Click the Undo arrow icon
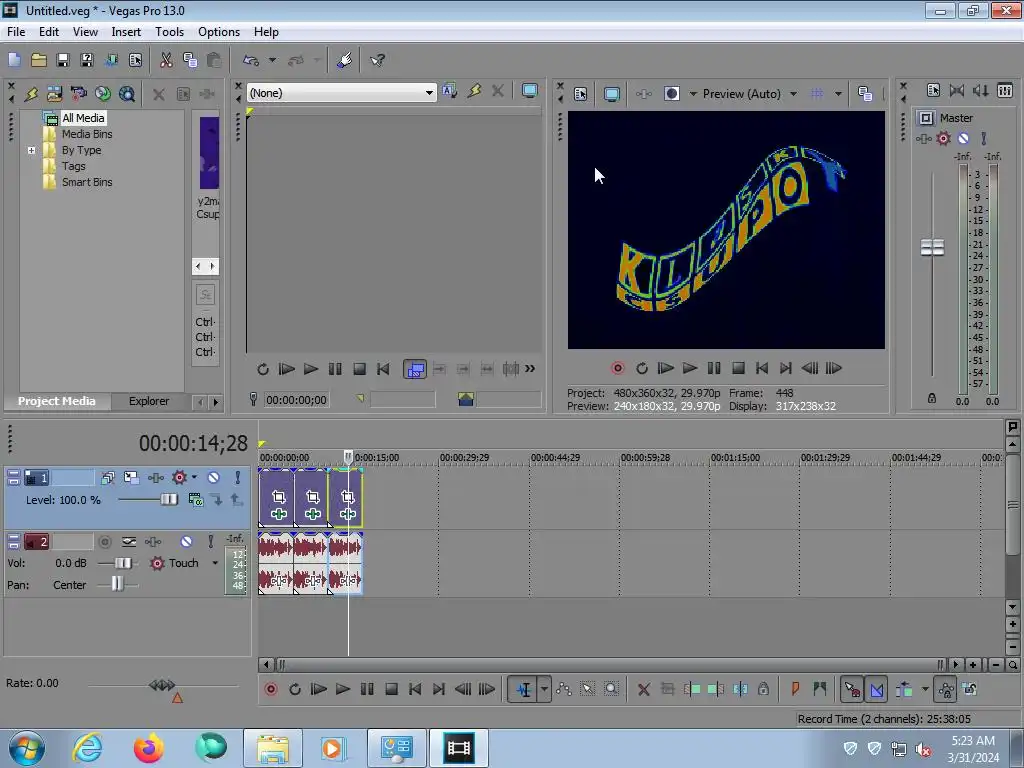The width and height of the screenshot is (1024, 768). (251, 60)
